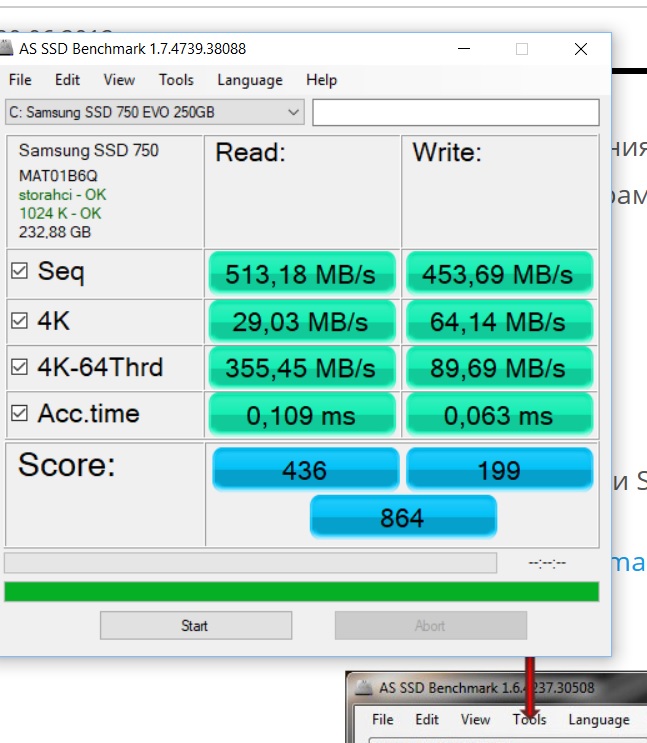647x743 pixels.
Task: Click the elapsed time --:--:-- indicator
Action: pyautogui.click(x=547, y=563)
